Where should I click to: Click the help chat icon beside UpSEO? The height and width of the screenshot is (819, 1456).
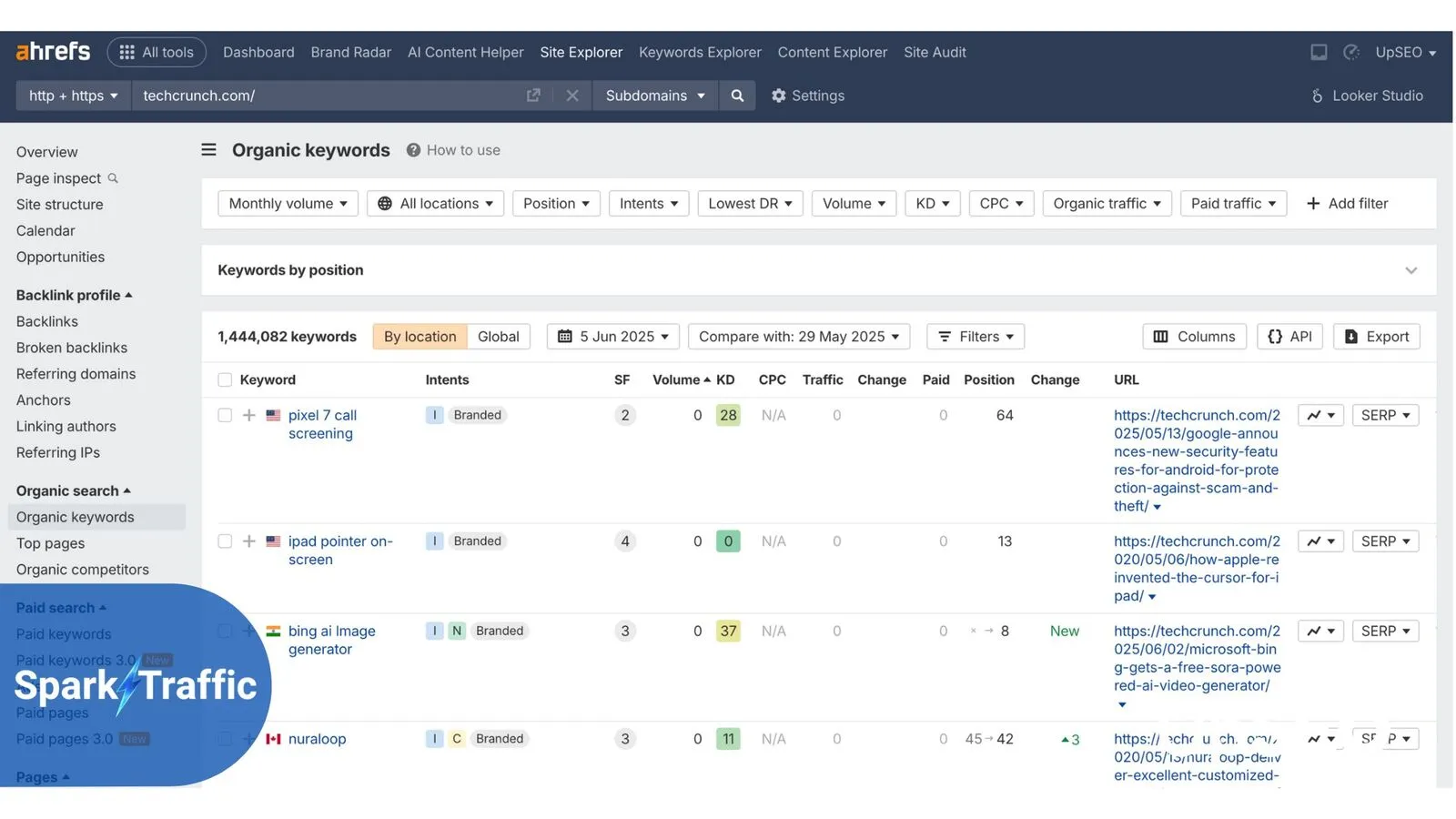[x=1351, y=52]
